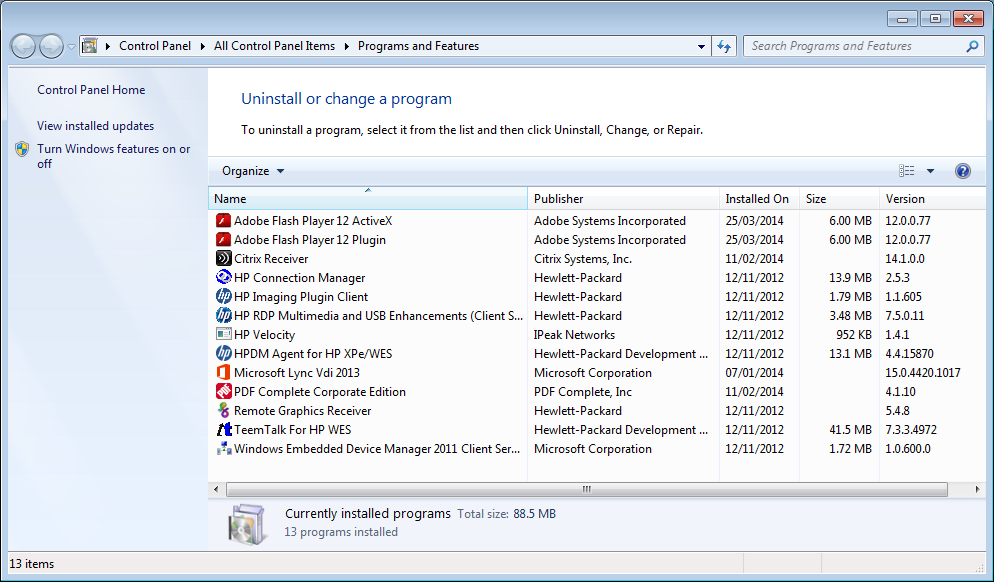
Task: Click the HP Connection Manager icon
Action: (x=224, y=278)
